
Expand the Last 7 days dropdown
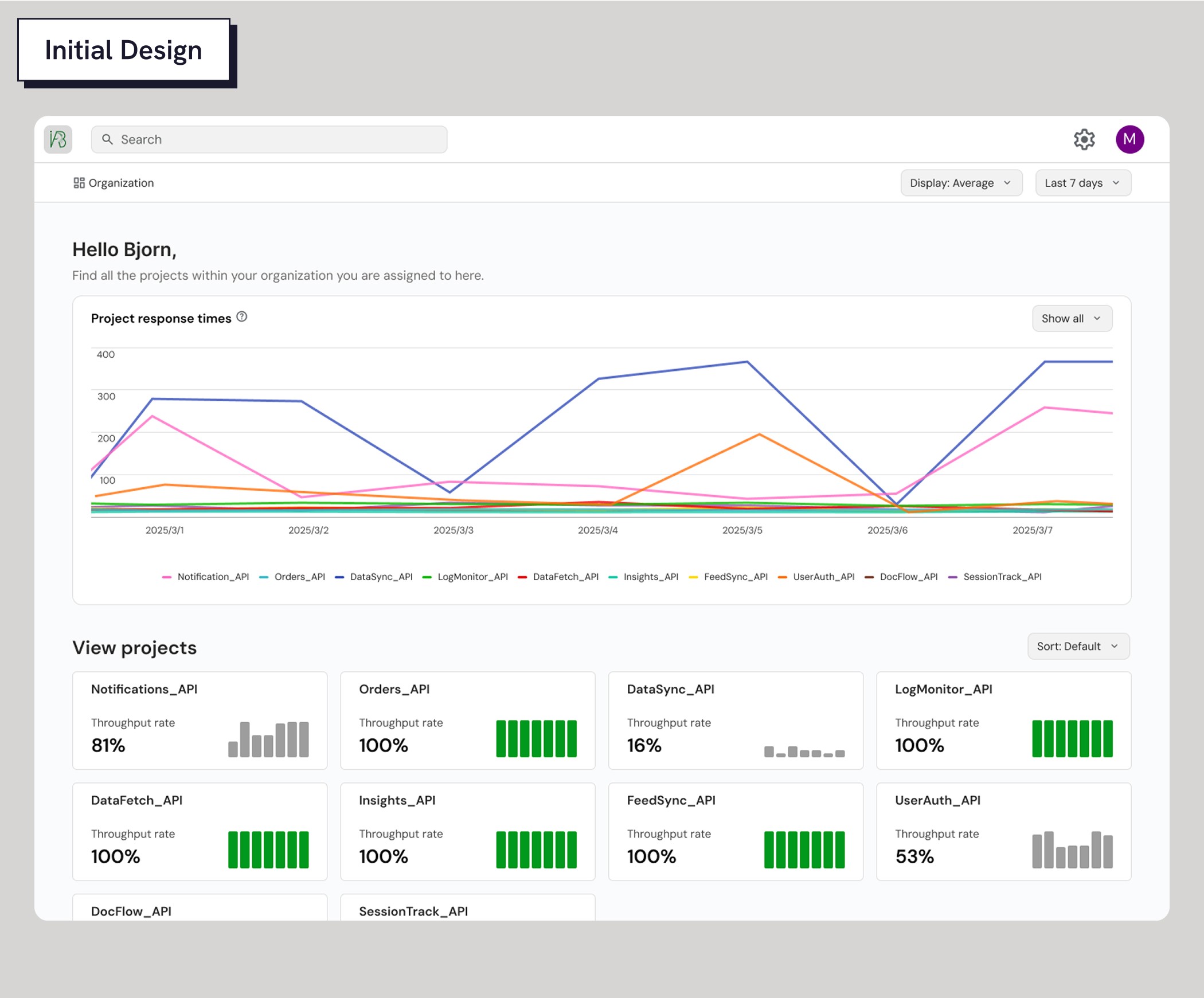1082,183
